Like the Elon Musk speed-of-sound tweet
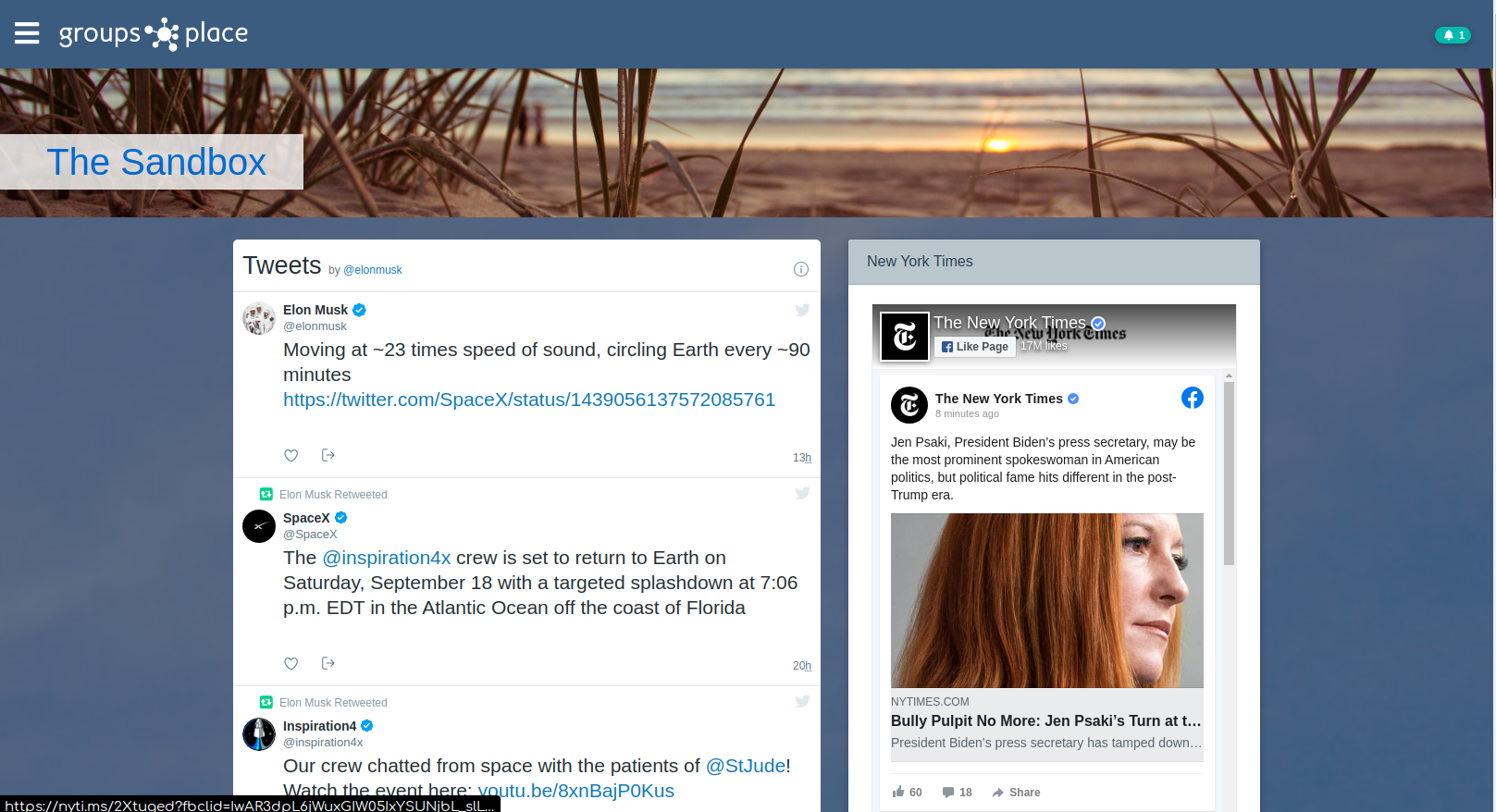 coord(291,455)
